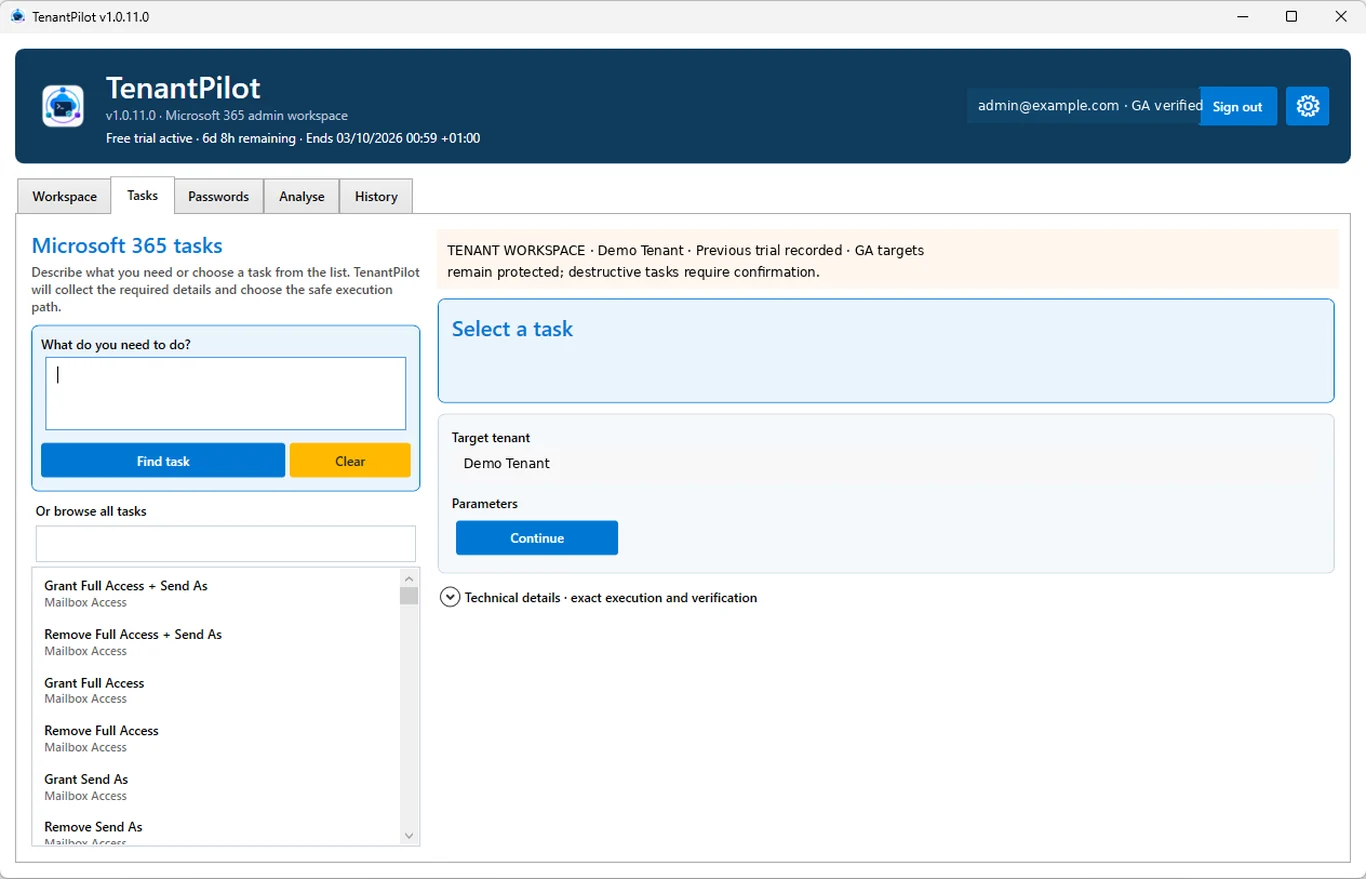Click the Select a task heading
The width and height of the screenshot is (1366, 879).
click(512, 329)
